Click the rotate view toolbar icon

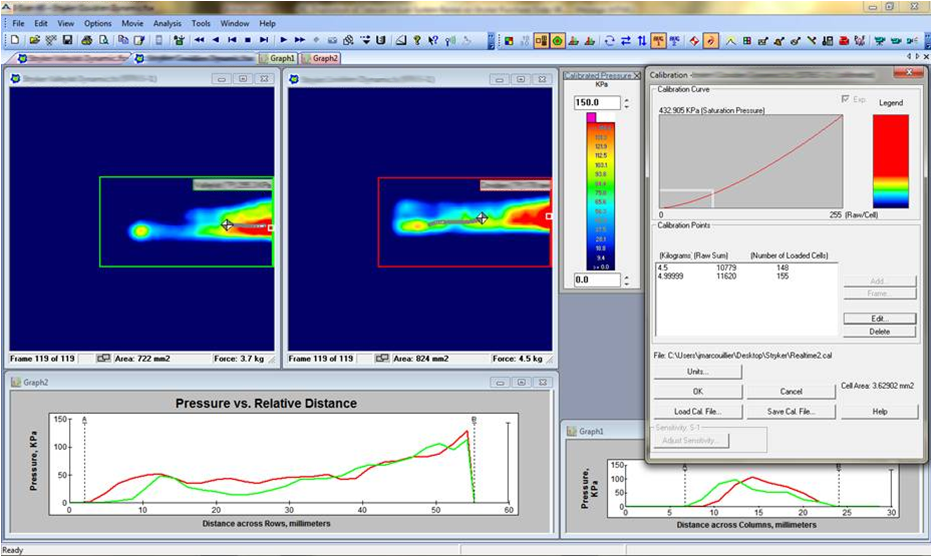610,40
